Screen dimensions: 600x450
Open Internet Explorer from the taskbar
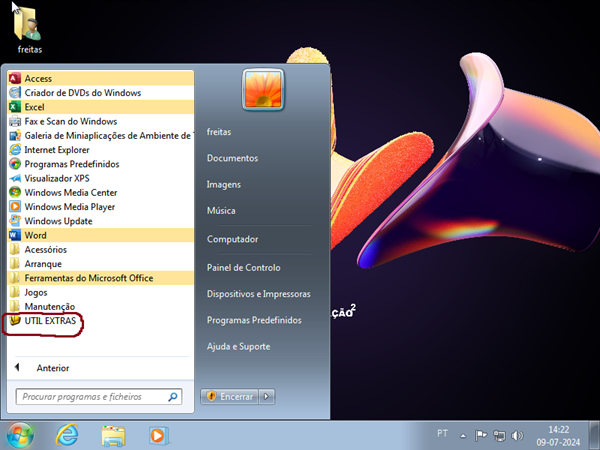point(67,435)
